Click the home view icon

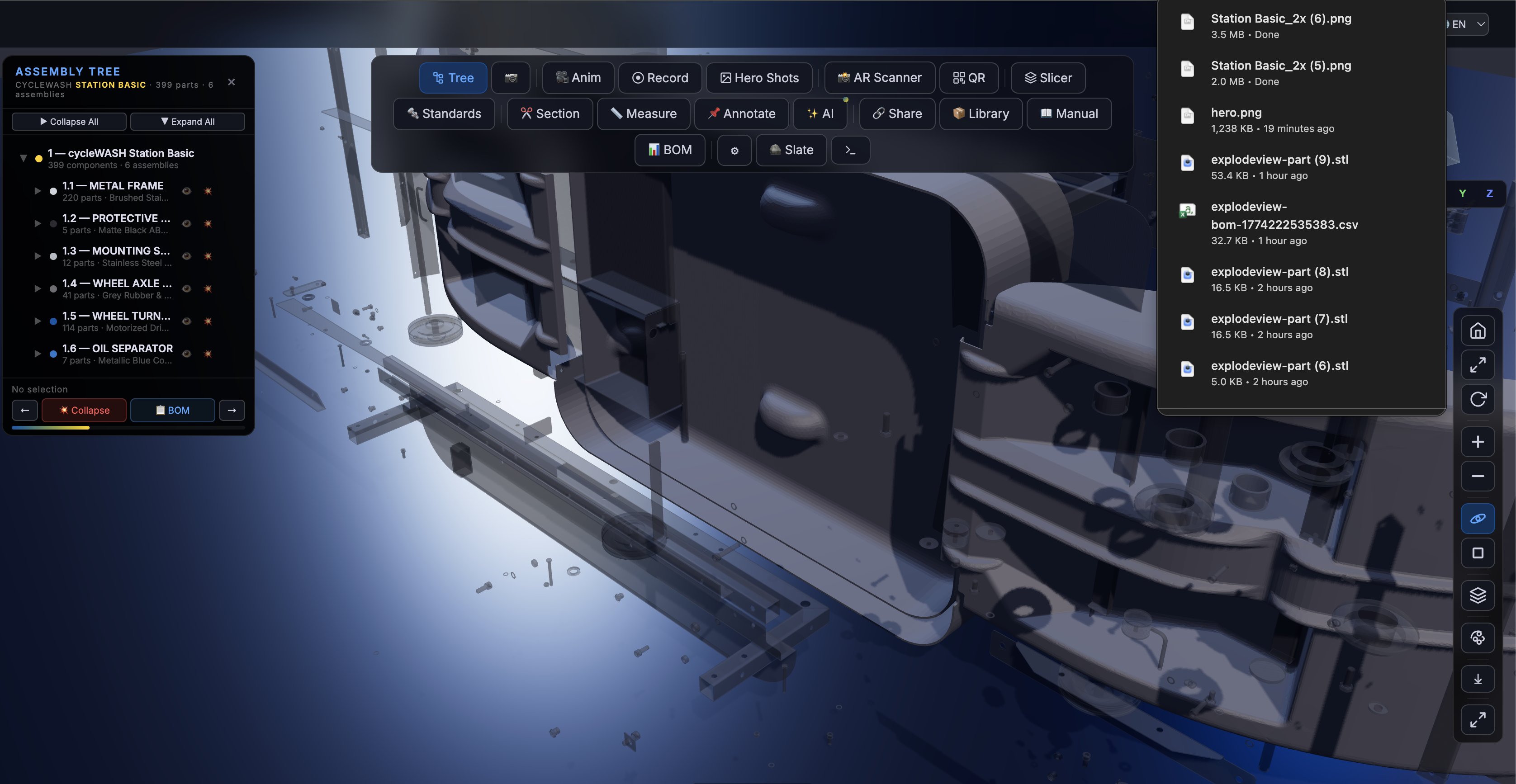1477,331
